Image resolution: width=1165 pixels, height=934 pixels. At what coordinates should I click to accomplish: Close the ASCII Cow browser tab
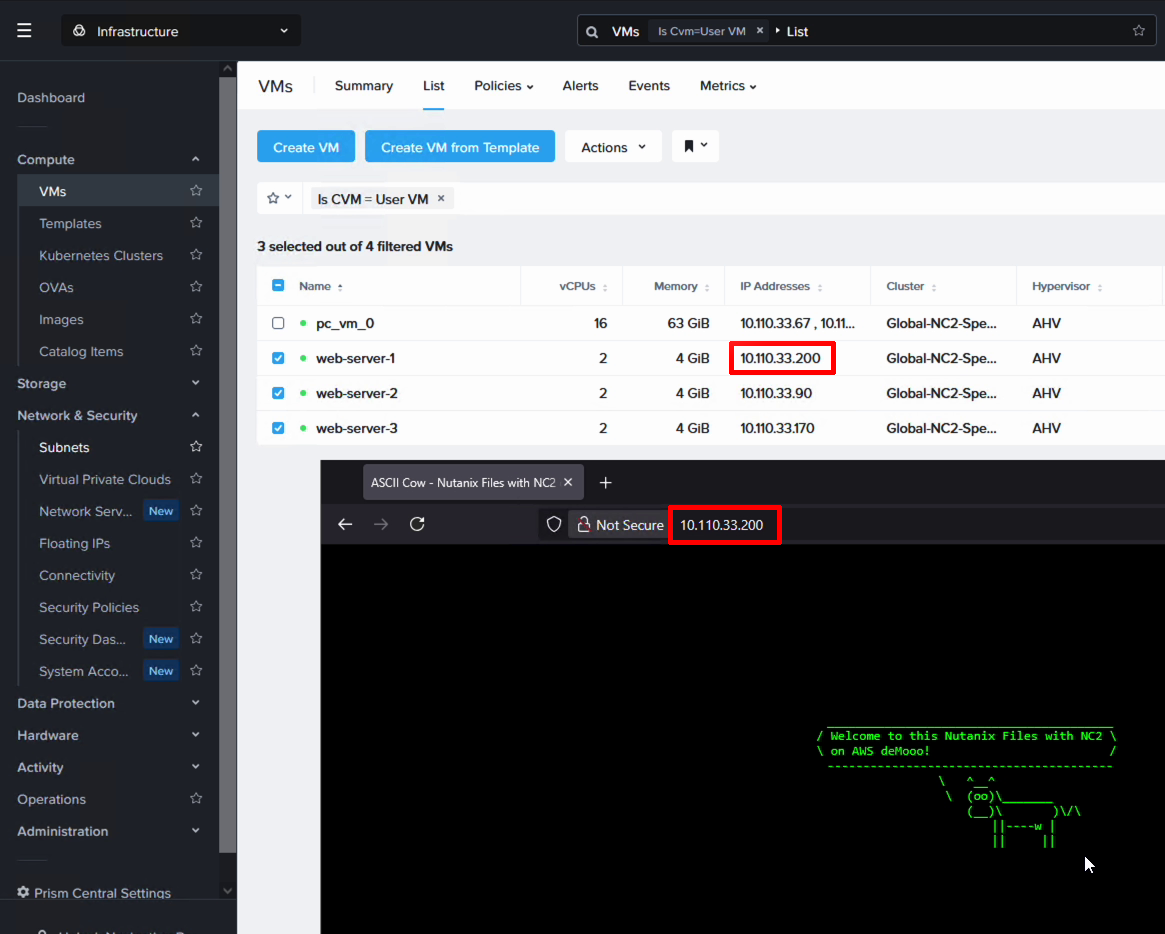(568, 482)
